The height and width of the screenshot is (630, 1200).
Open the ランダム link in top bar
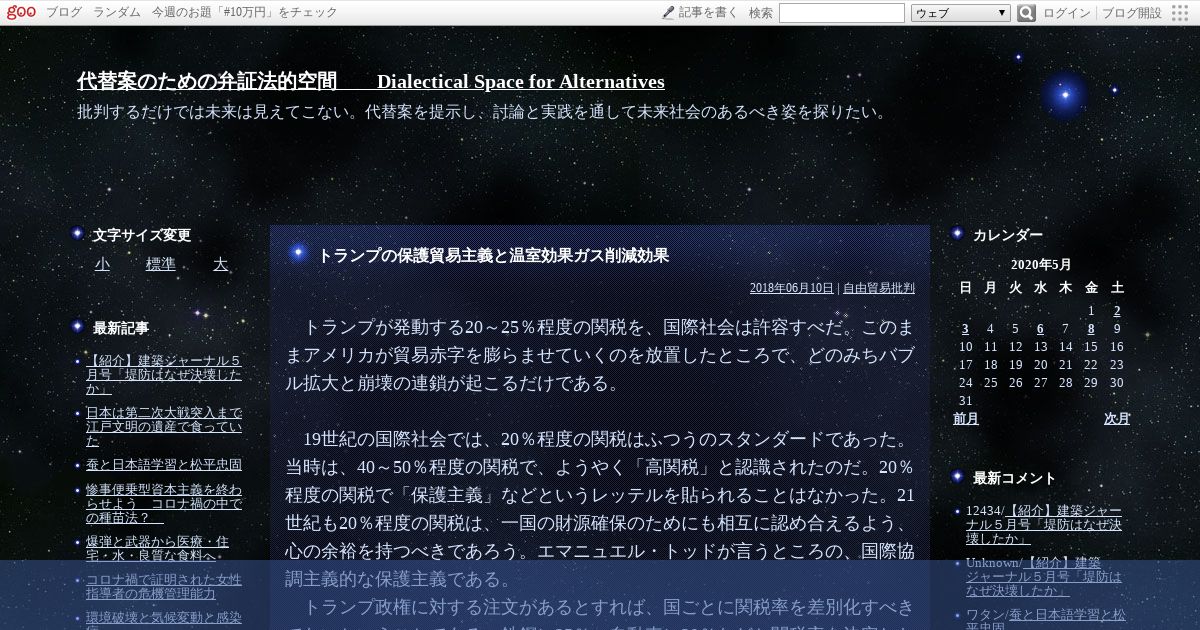[x=117, y=13]
